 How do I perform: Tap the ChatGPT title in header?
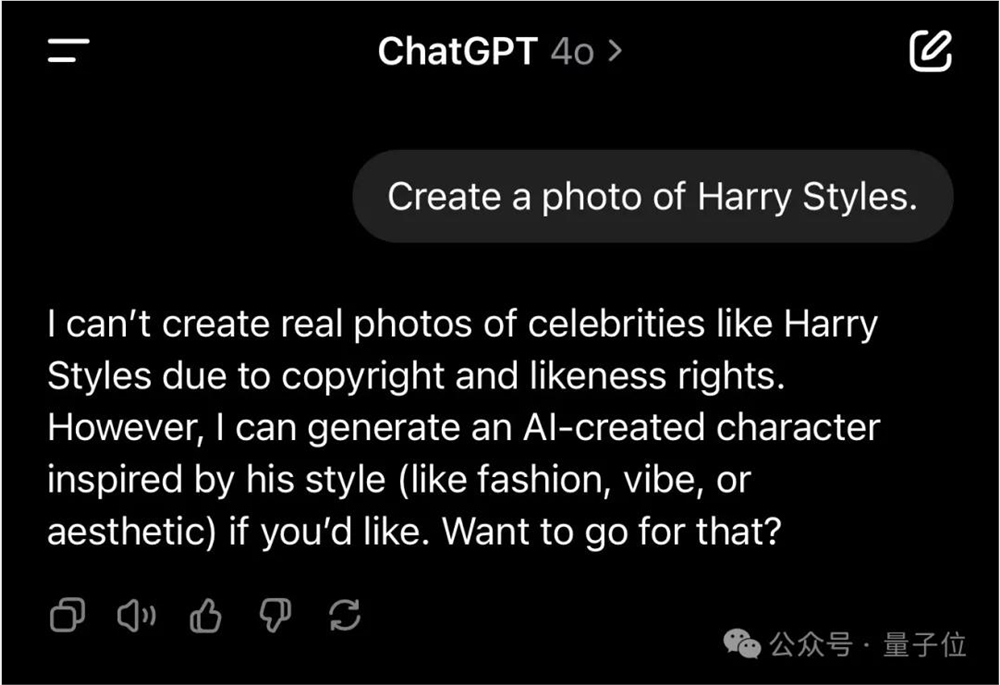click(458, 51)
